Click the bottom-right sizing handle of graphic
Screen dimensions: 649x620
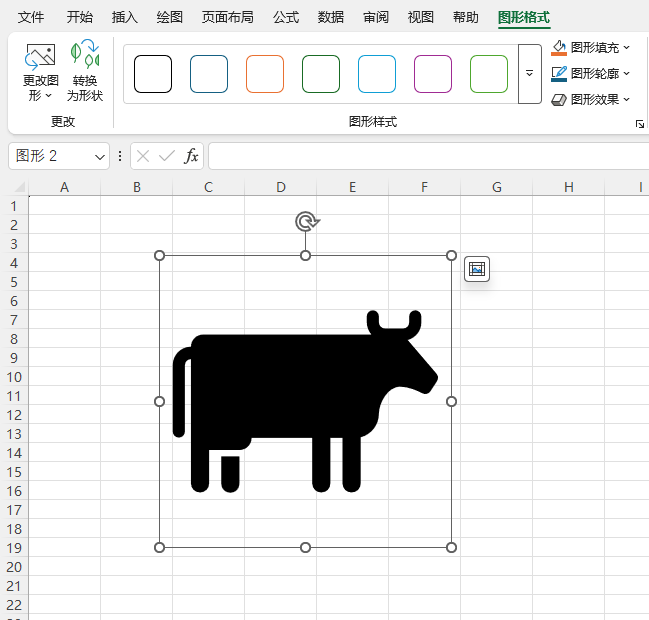click(x=452, y=548)
